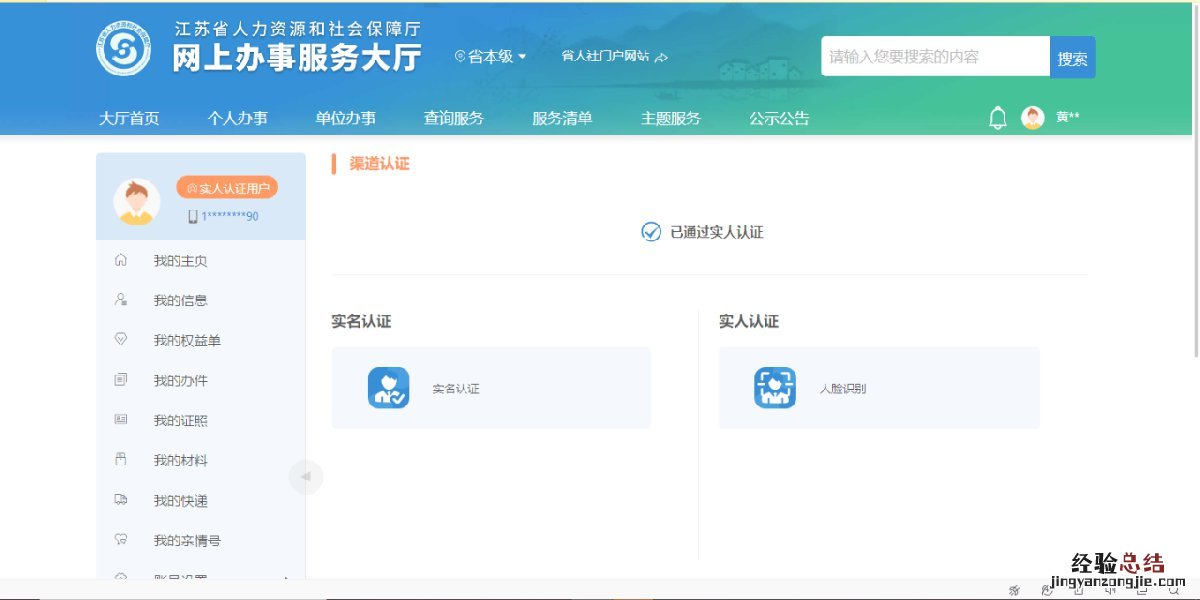1200x600 pixels.
Task: Click the site logo emblem
Action: click(x=123, y=48)
